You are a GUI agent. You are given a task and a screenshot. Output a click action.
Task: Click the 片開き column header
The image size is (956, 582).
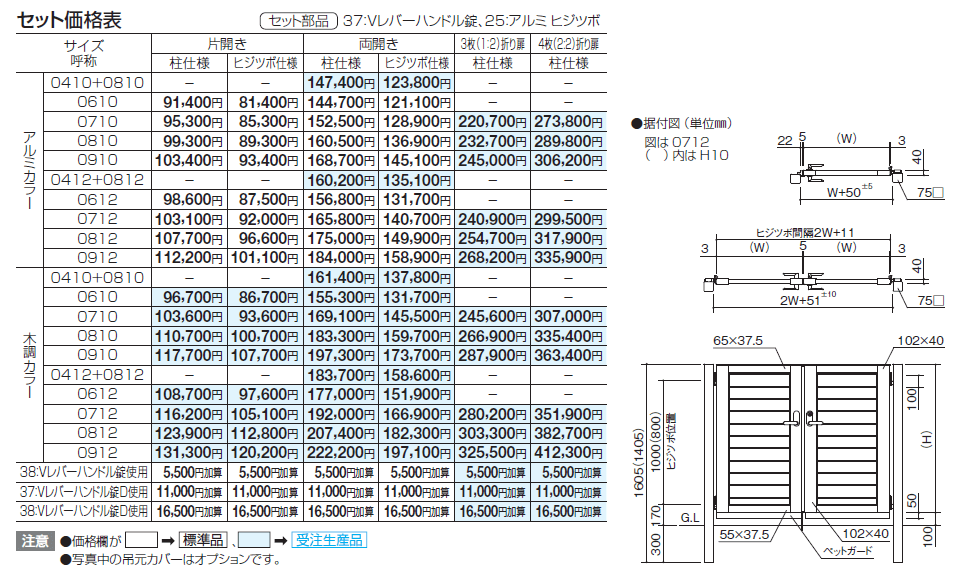[x=227, y=44]
